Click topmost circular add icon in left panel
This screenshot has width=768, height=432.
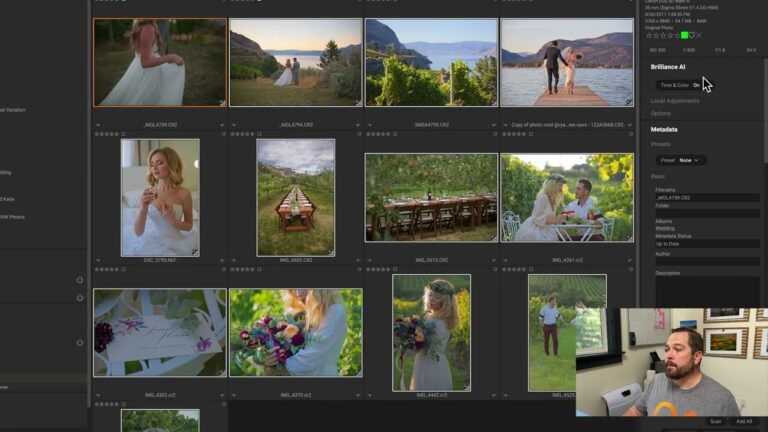[80, 280]
